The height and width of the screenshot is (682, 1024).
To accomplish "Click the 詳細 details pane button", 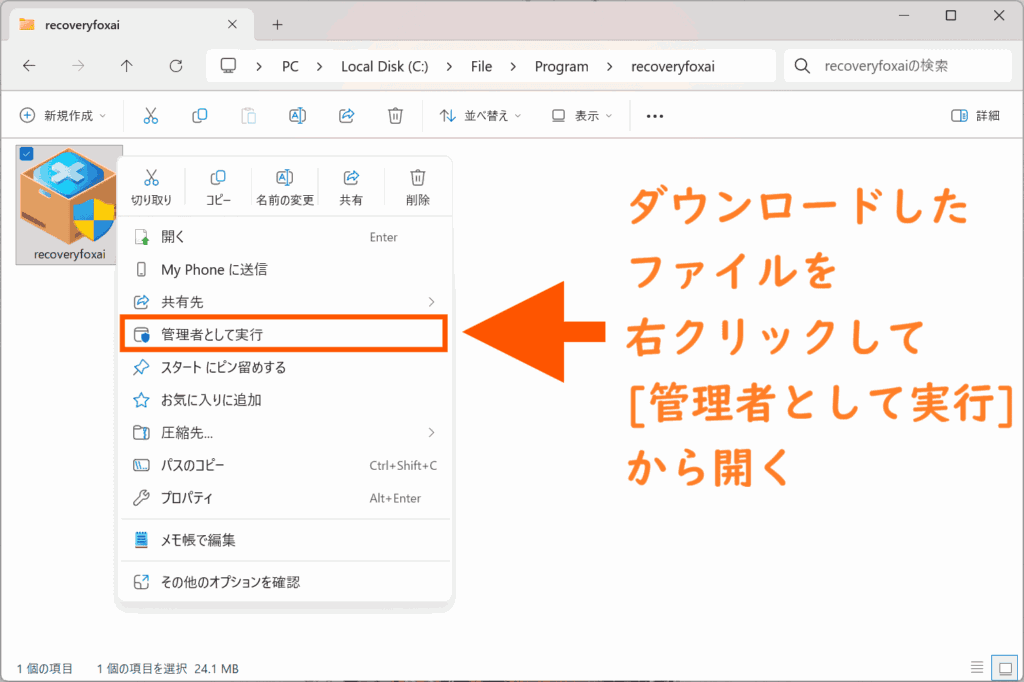I will [x=975, y=116].
